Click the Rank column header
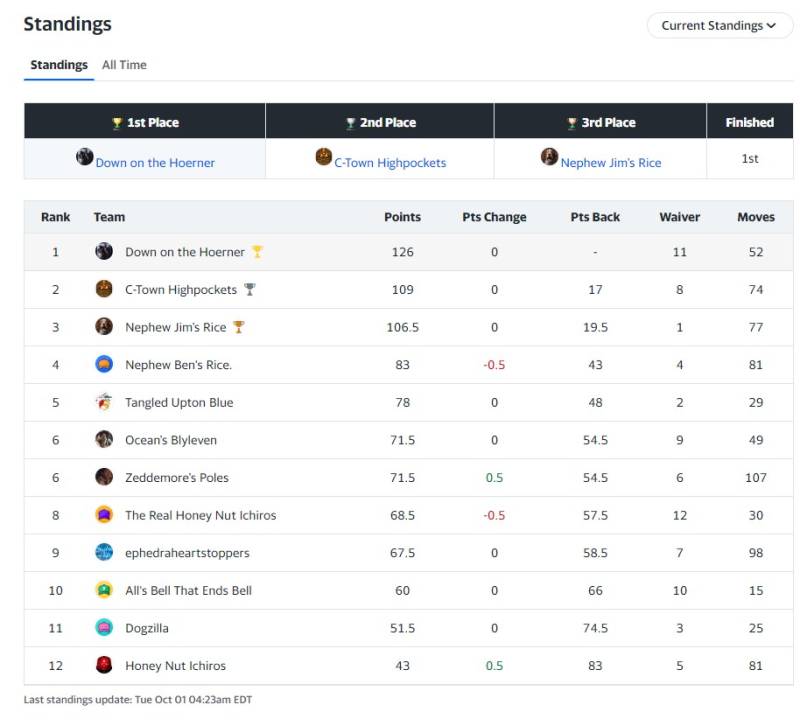This screenshot has height=726, width=800. tap(56, 217)
